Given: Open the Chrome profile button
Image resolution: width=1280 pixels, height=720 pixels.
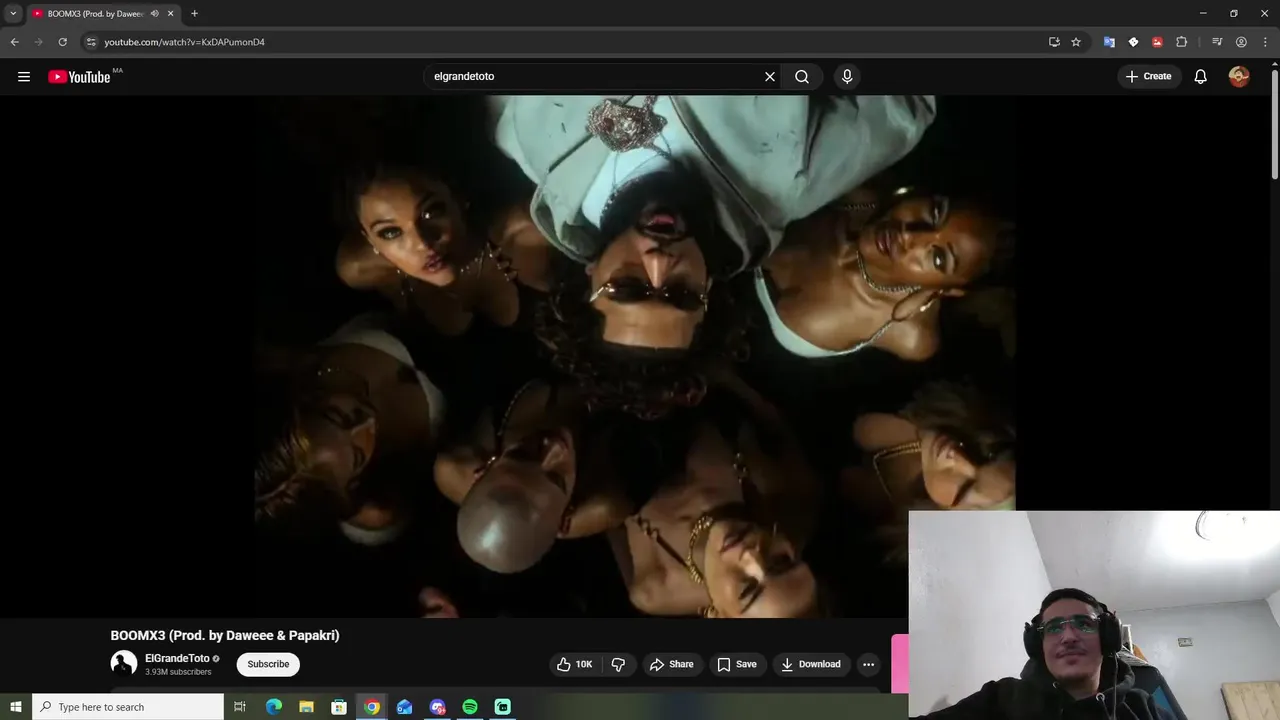Looking at the screenshot, I should pyautogui.click(x=1241, y=42).
